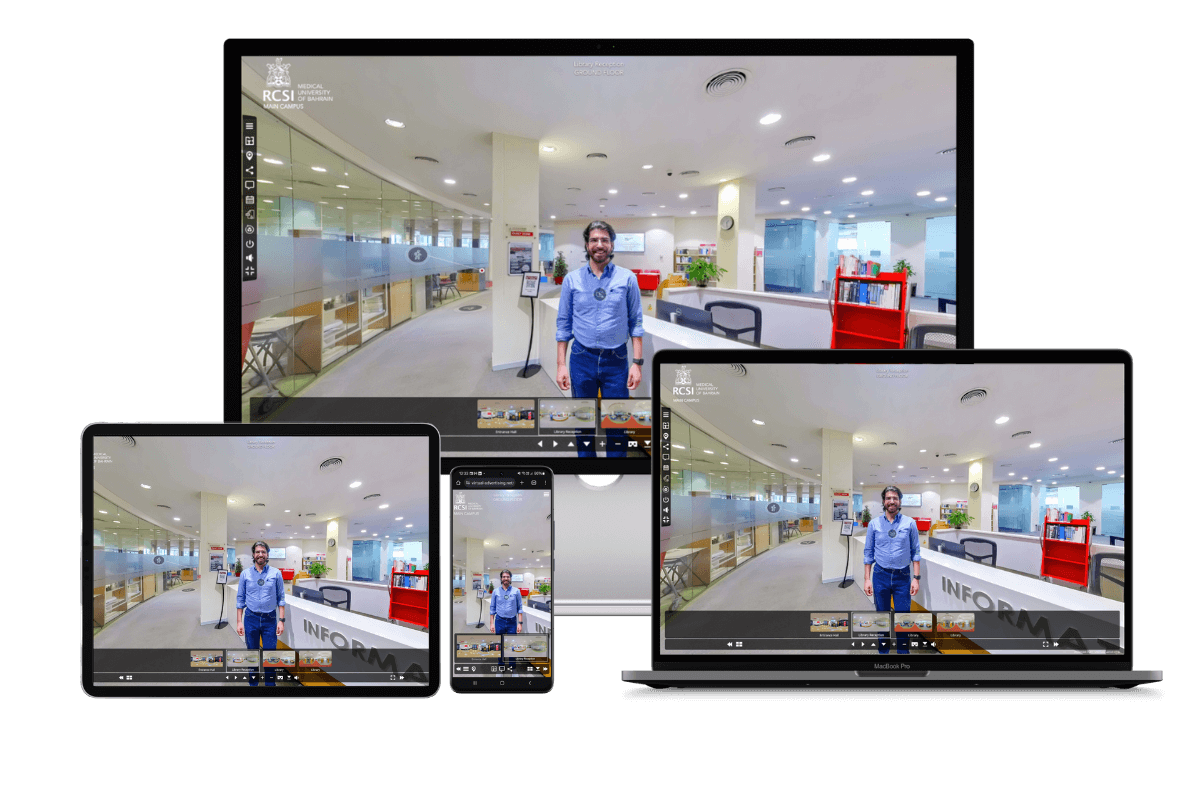Open the browser tabs switcher on the phone
1200x800 pixels.
click(x=534, y=482)
